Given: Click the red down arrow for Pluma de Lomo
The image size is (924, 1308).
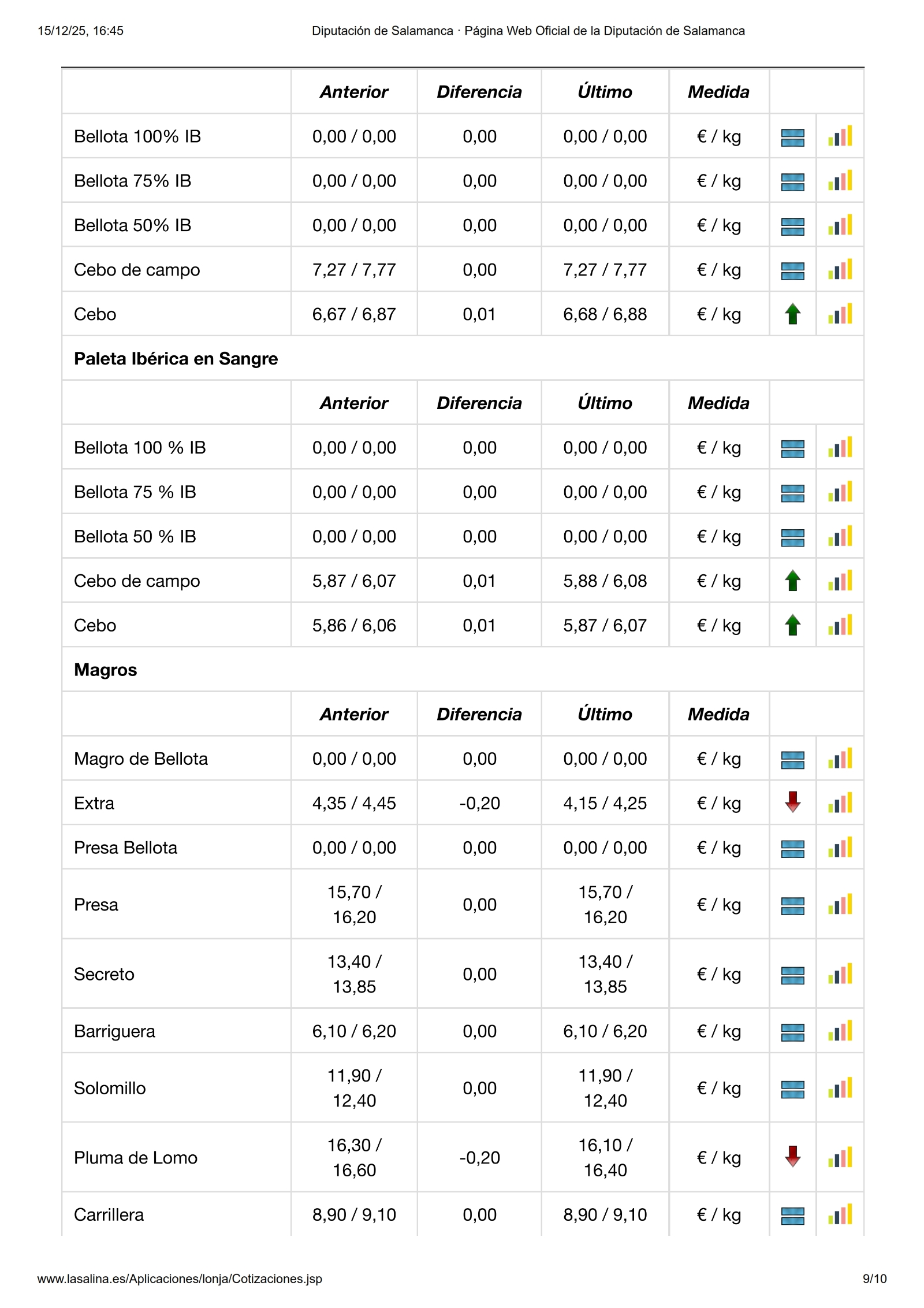Looking at the screenshot, I should point(792,1157).
